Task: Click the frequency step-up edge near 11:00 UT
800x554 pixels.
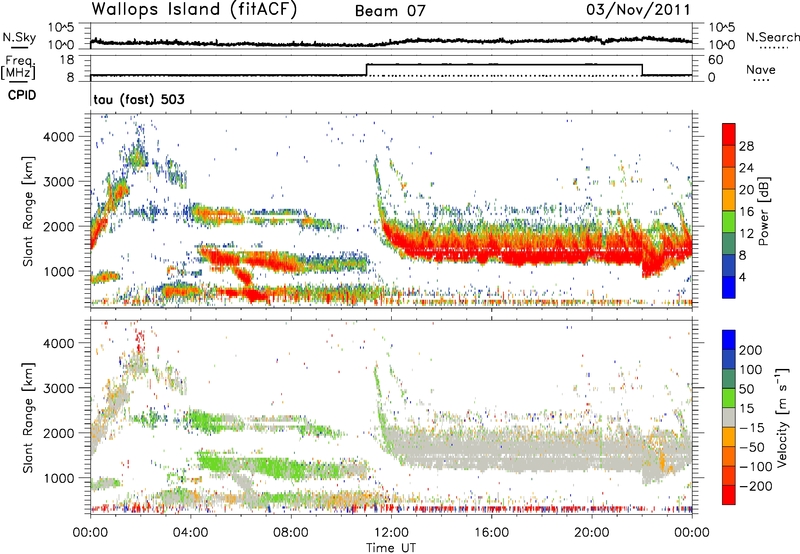Action: pos(367,70)
